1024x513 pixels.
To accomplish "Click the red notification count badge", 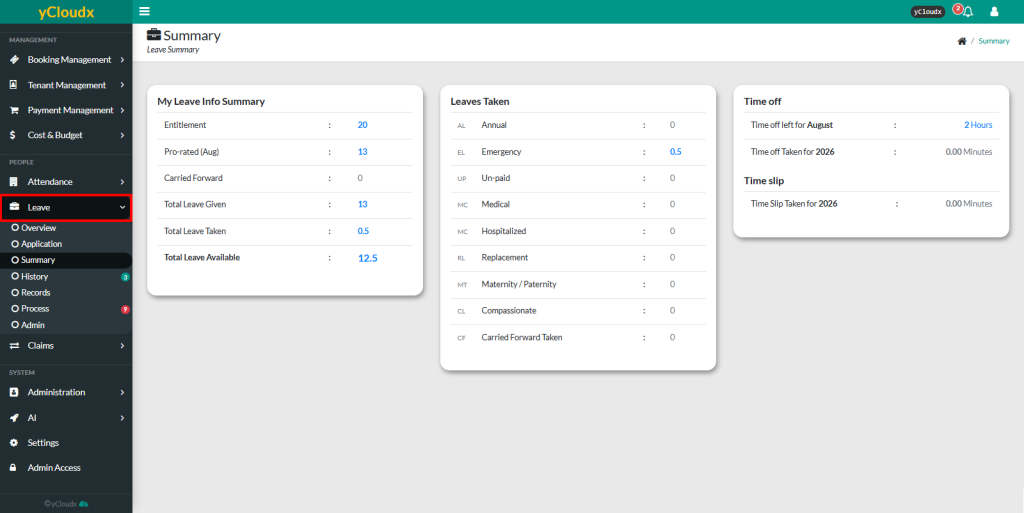I will (x=957, y=8).
